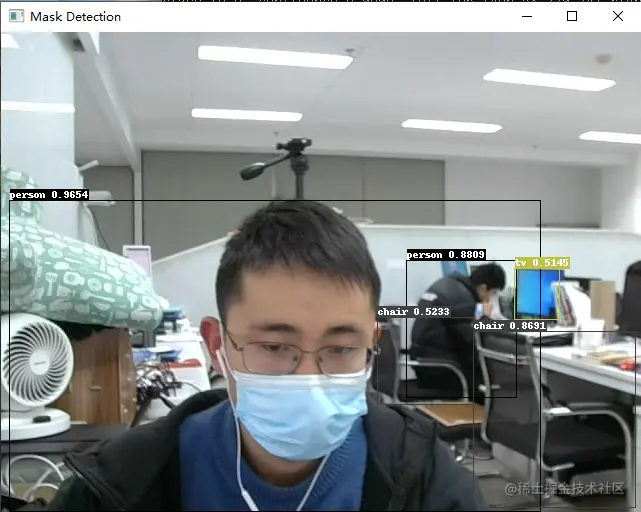
Task: Click the Mask Detection title text
Action: coord(76,17)
